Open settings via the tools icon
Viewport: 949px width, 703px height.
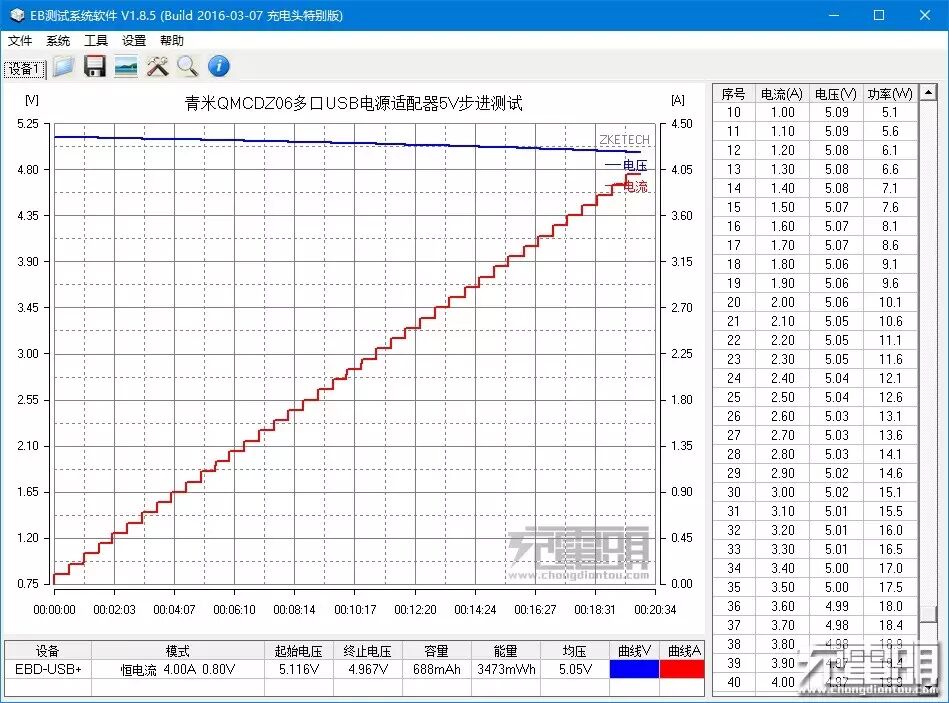point(157,66)
